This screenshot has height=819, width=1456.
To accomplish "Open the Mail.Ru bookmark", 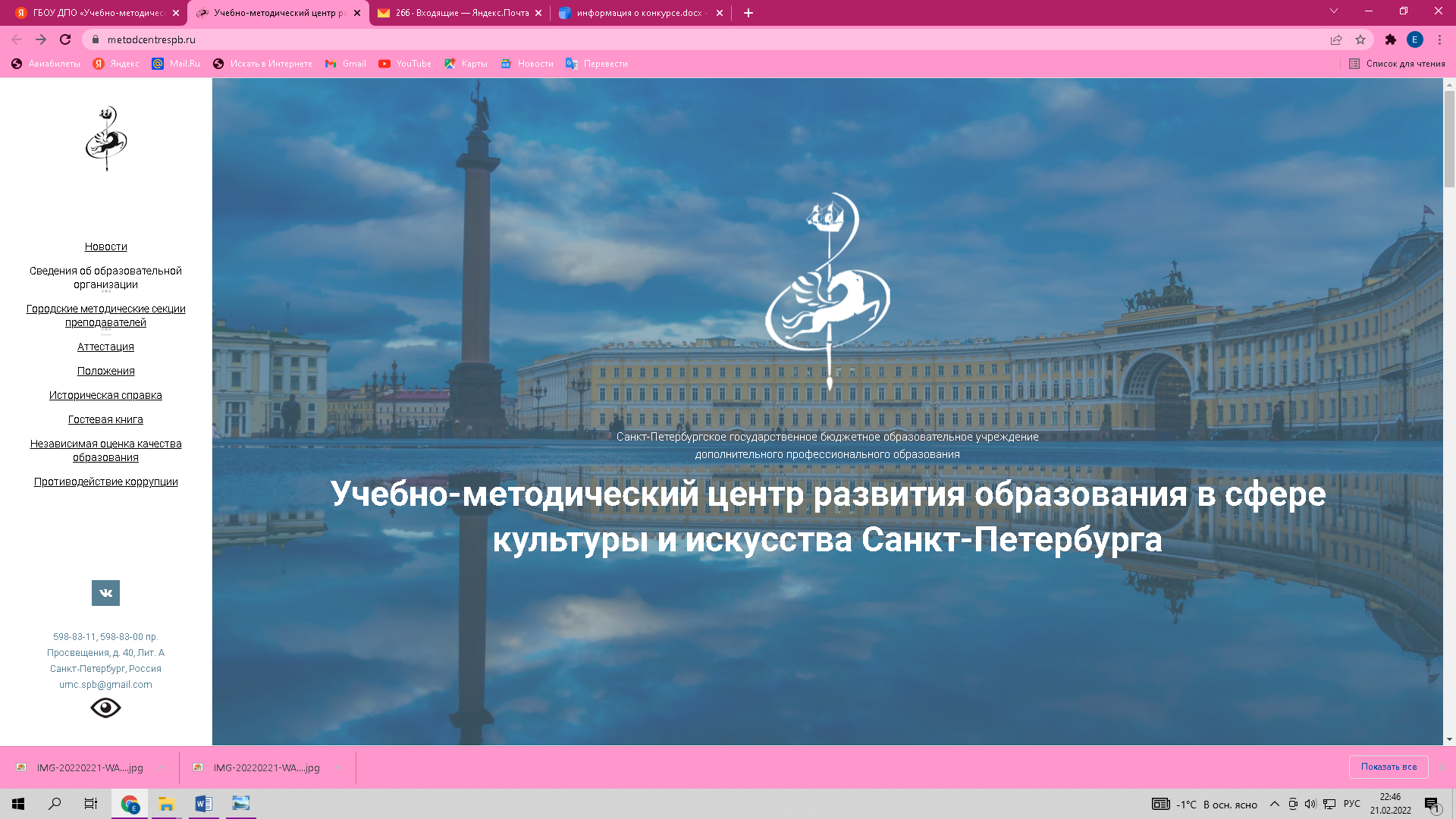I will pyautogui.click(x=176, y=64).
